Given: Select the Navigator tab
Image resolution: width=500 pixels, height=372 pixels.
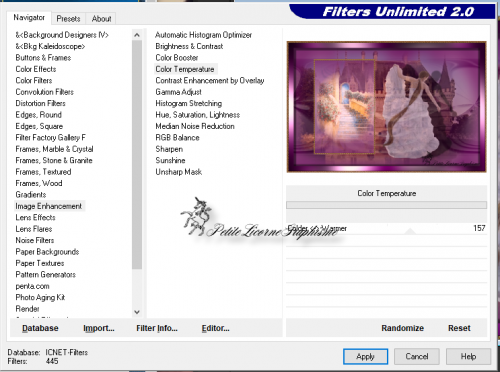Looking at the screenshot, I should pyautogui.click(x=29, y=18).
